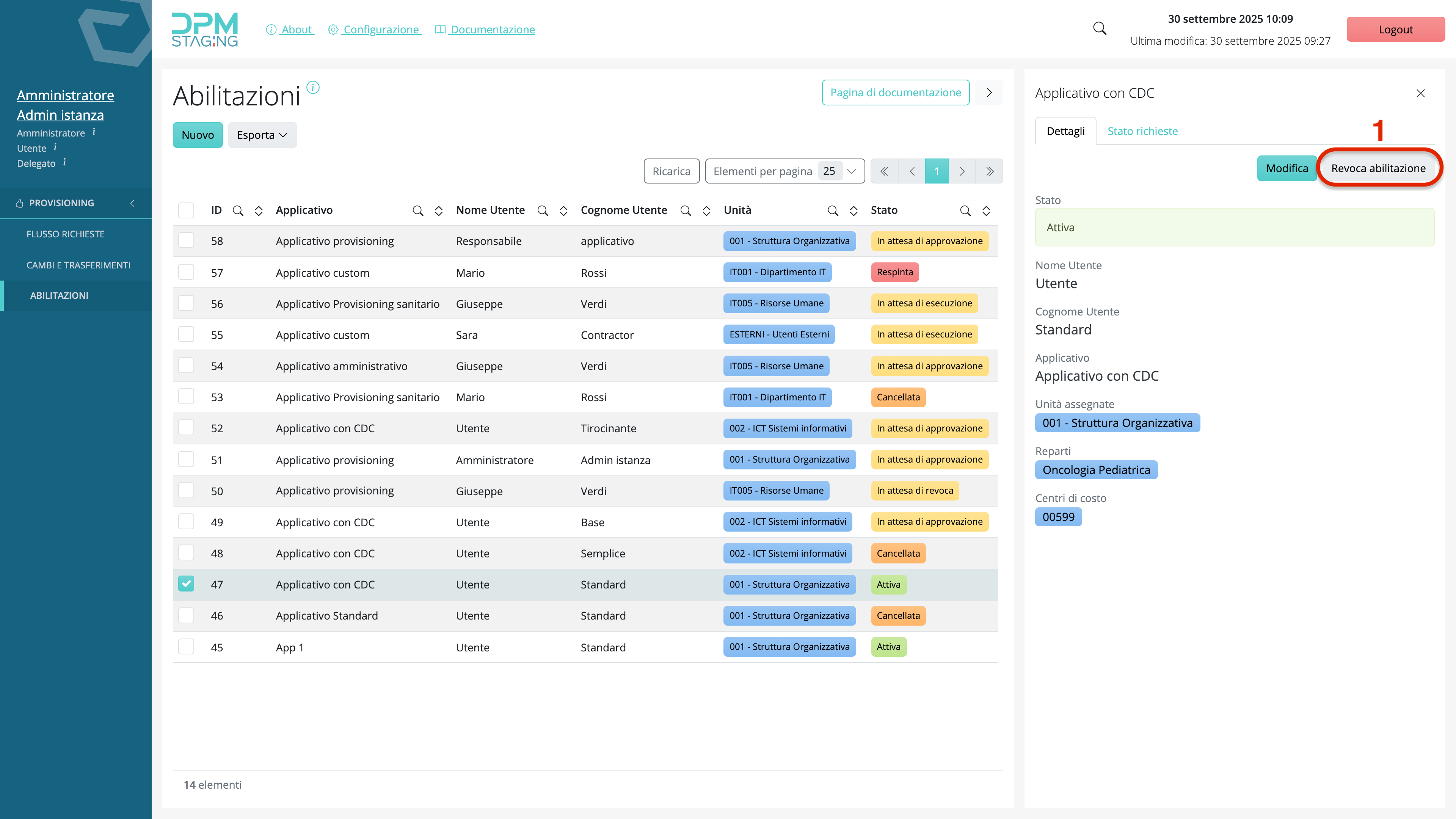Screen dimensions: 1456x819
Task: Sort the table by ID column
Action: coord(258,211)
